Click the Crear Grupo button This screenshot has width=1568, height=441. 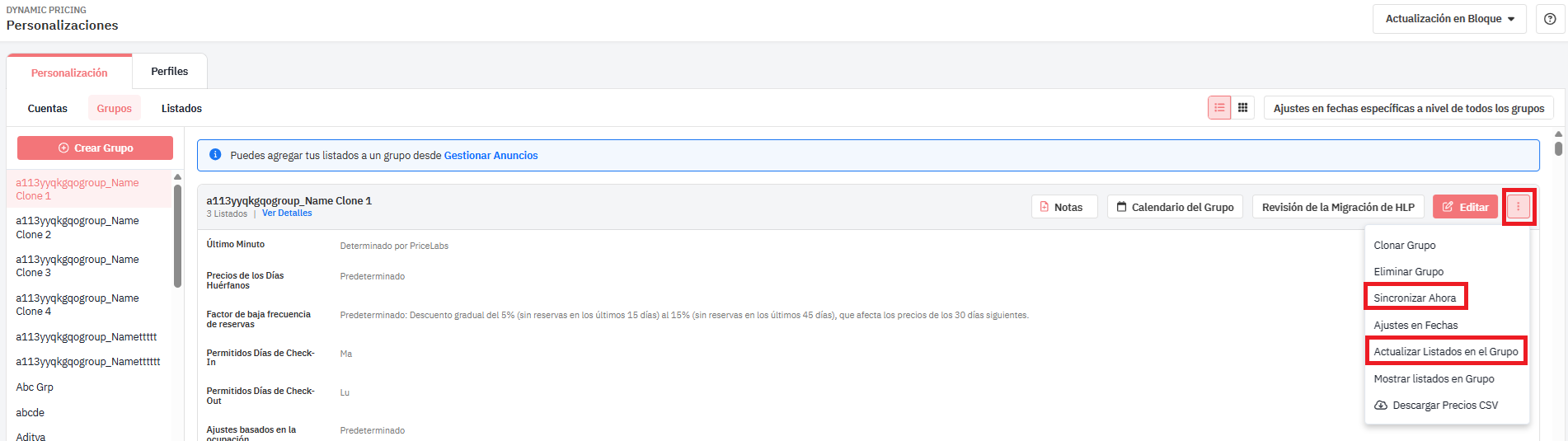96,148
